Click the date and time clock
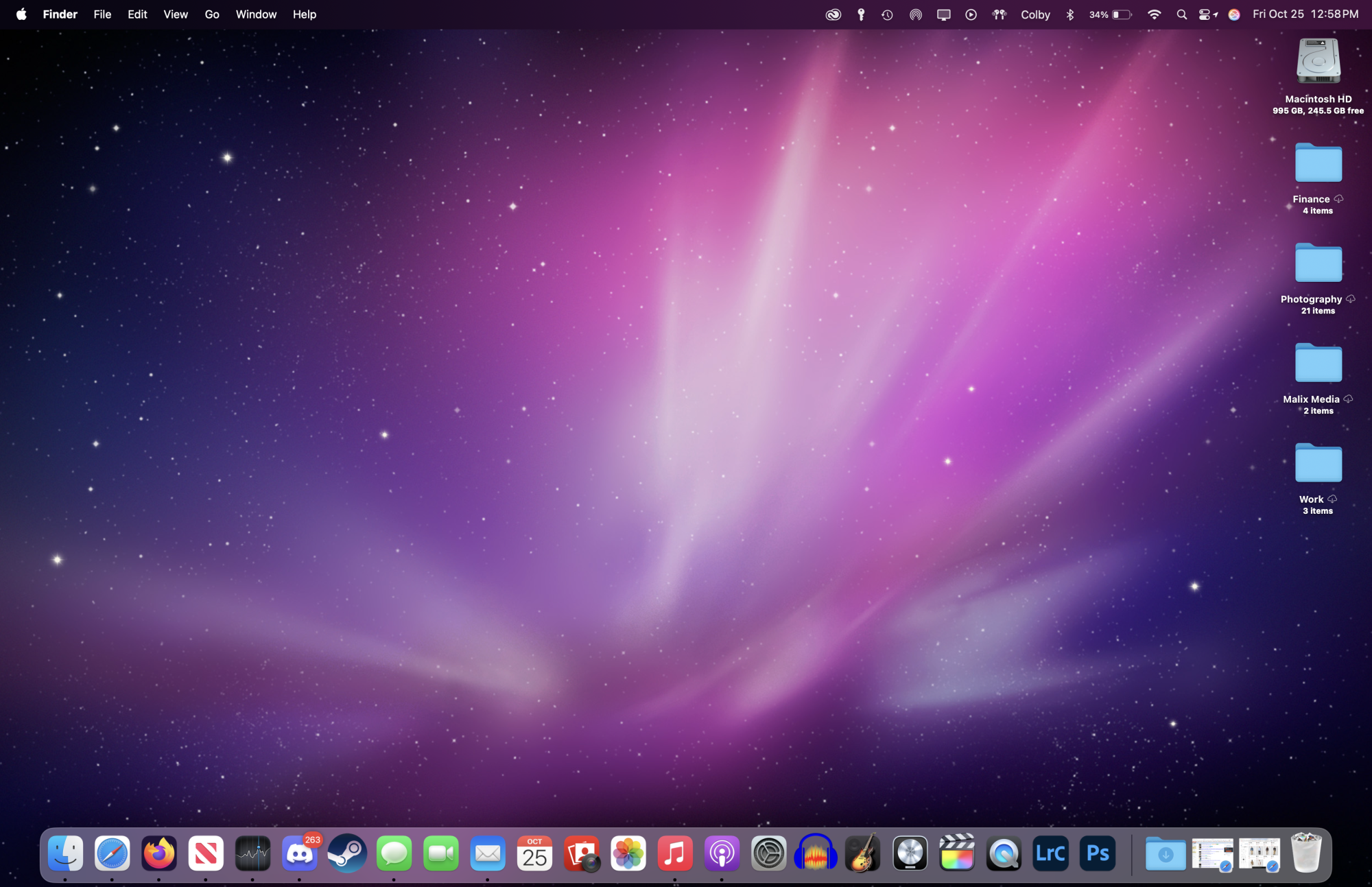The width and height of the screenshot is (1372, 887). point(1305,14)
